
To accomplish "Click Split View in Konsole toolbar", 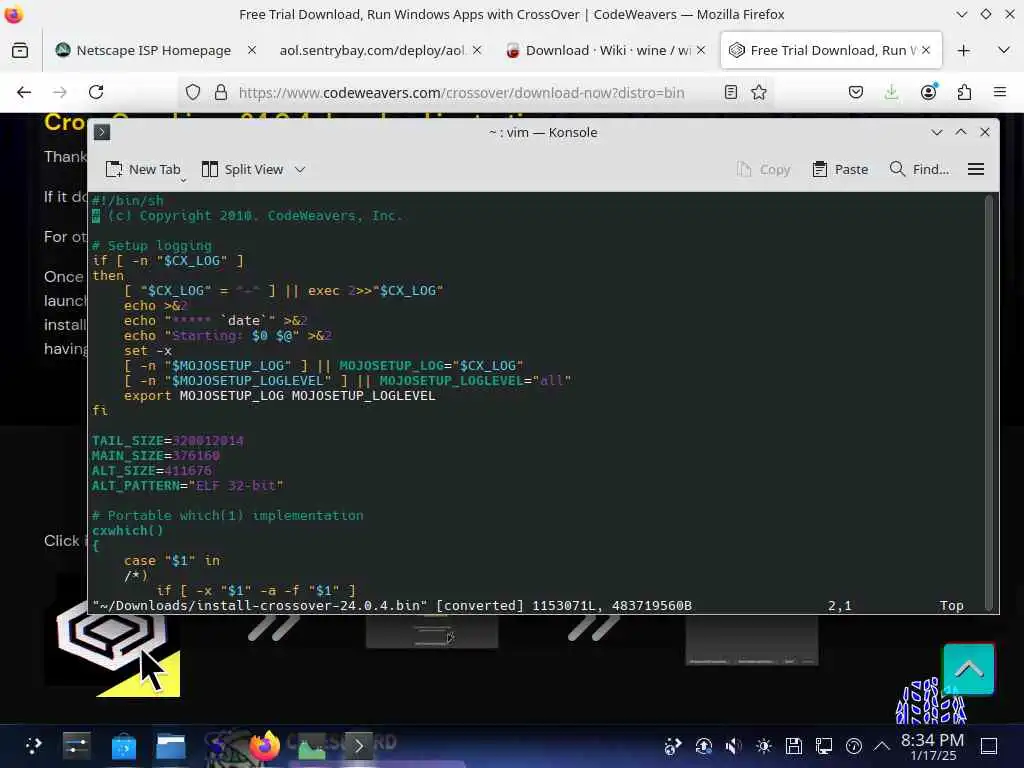I will point(242,170).
